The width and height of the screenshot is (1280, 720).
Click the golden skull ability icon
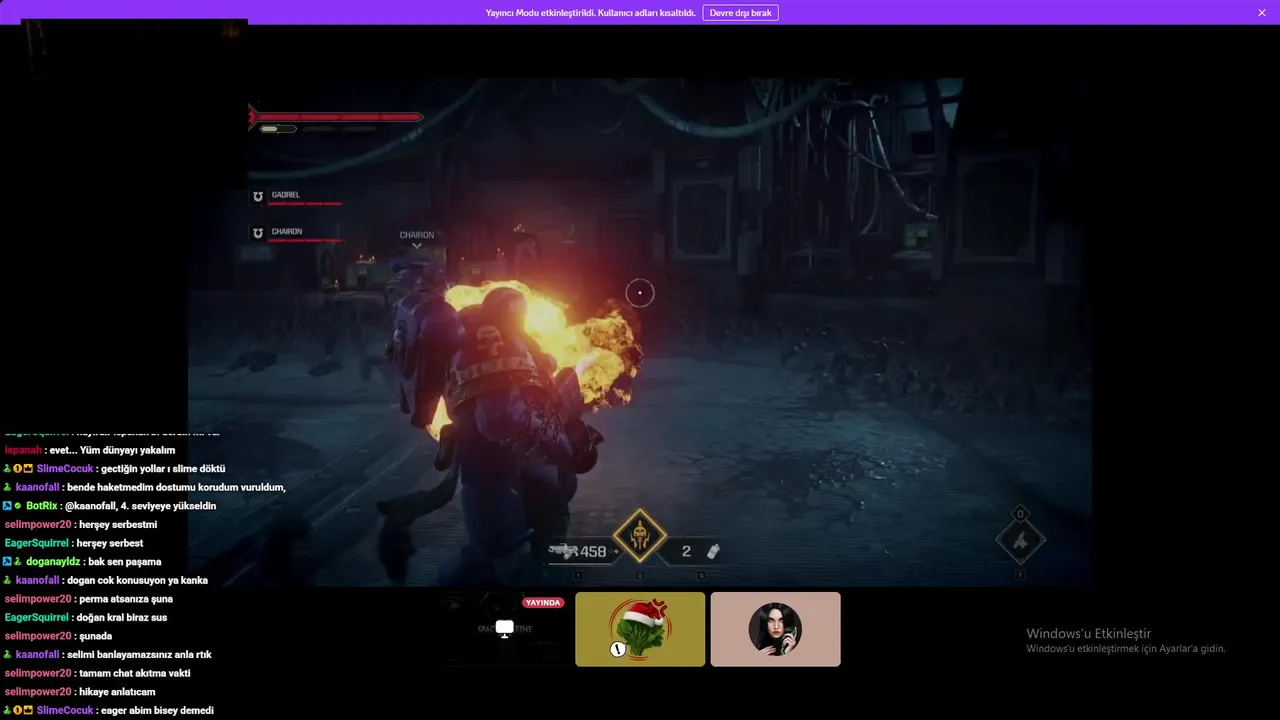click(639, 536)
